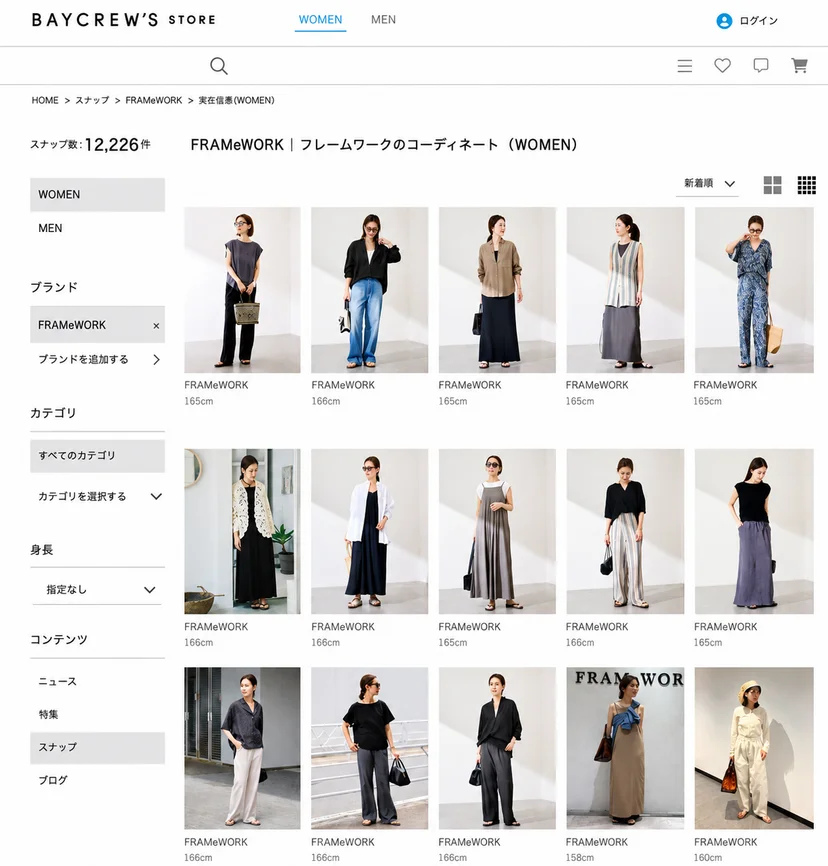Open snap with cream outfit and hat
Image resolution: width=828 pixels, height=866 pixels.
[754, 748]
